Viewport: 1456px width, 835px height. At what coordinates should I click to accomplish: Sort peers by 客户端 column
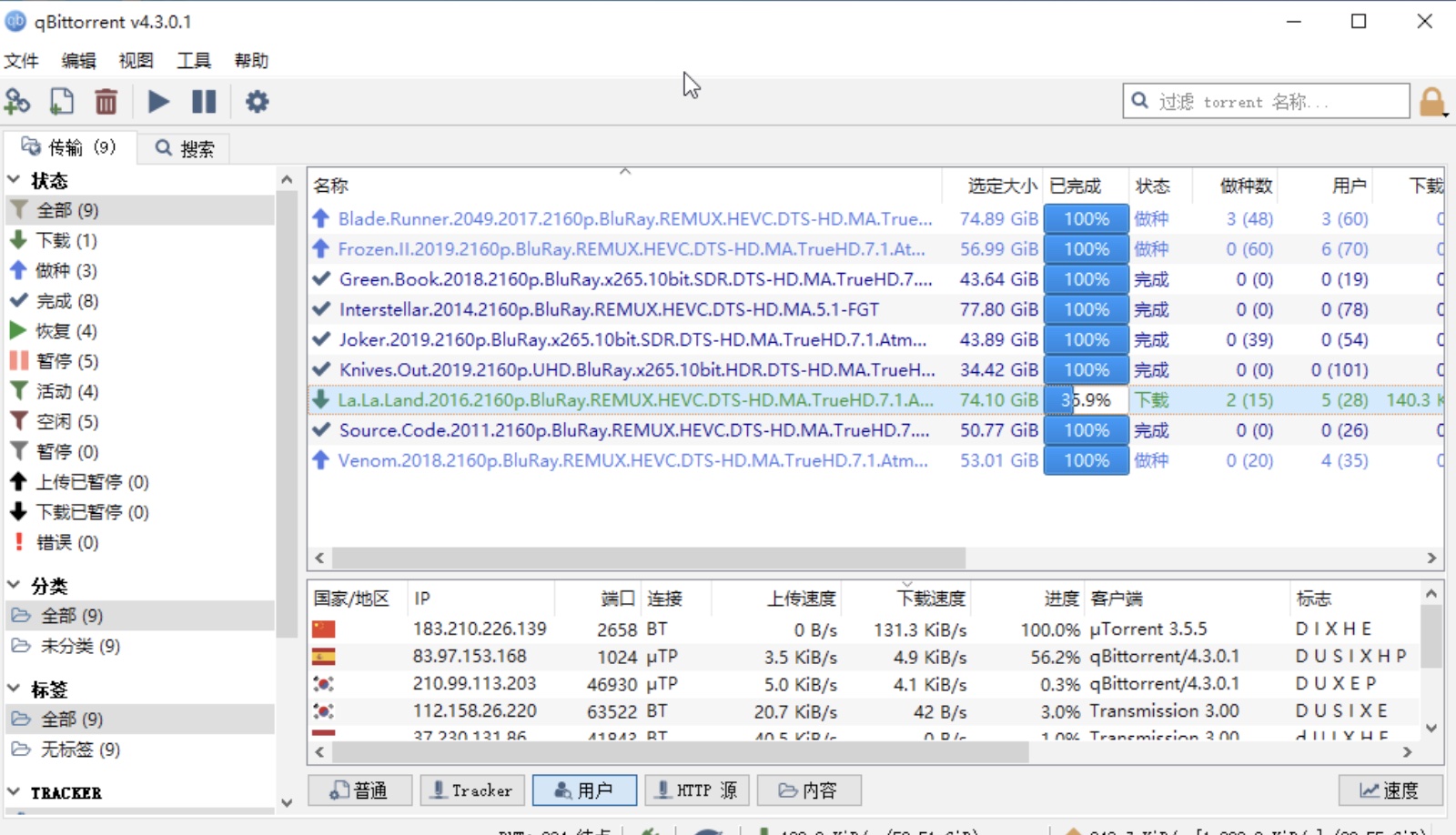[x=1187, y=599]
